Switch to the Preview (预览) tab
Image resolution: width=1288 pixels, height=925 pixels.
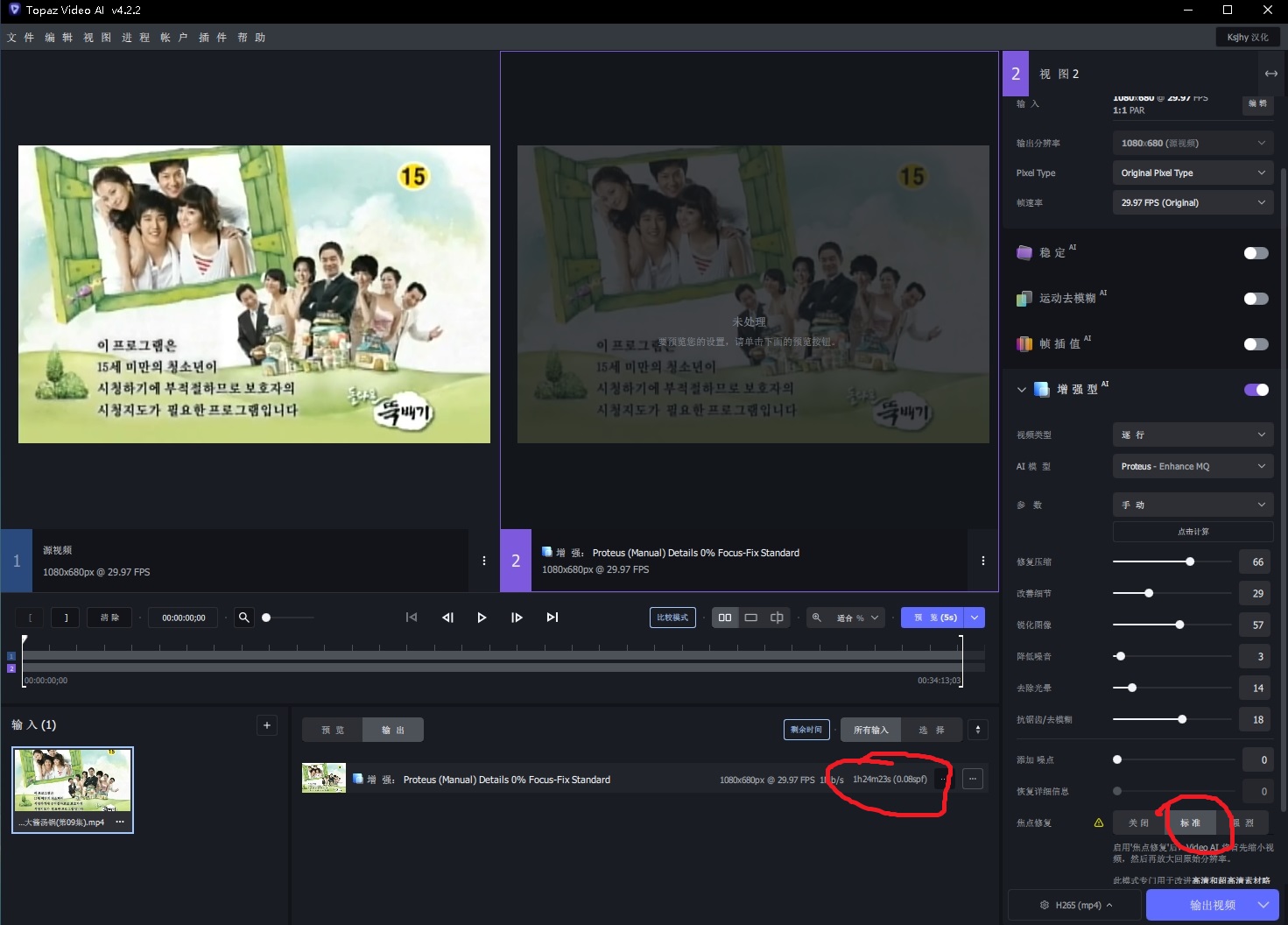tap(332, 730)
